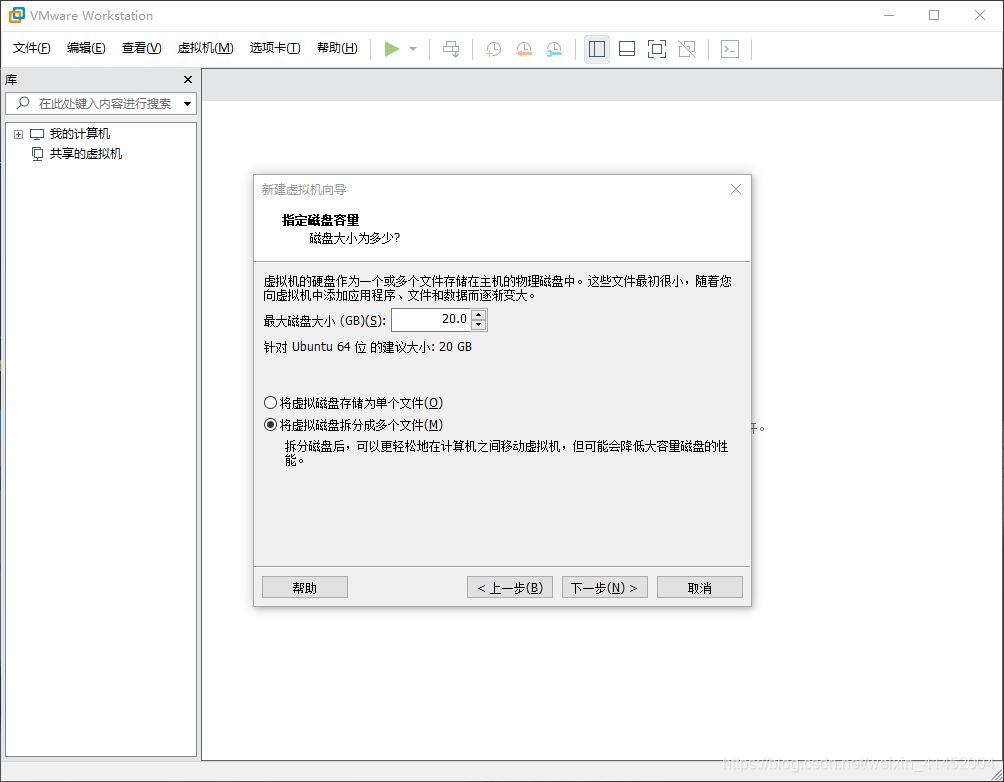Click the 帮助 button in the wizard
This screenshot has width=1004, height=782.
pyautogui.click(x=304, y=587)
